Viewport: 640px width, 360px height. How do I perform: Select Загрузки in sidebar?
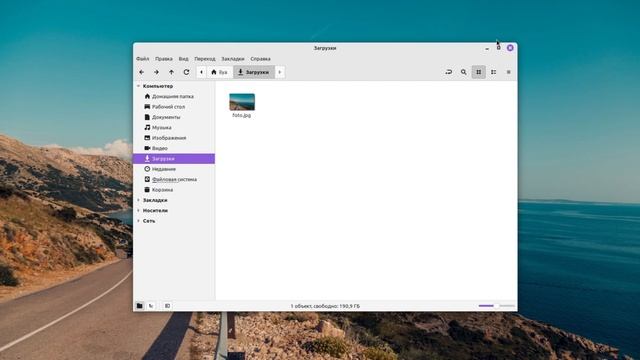point(174,159)
